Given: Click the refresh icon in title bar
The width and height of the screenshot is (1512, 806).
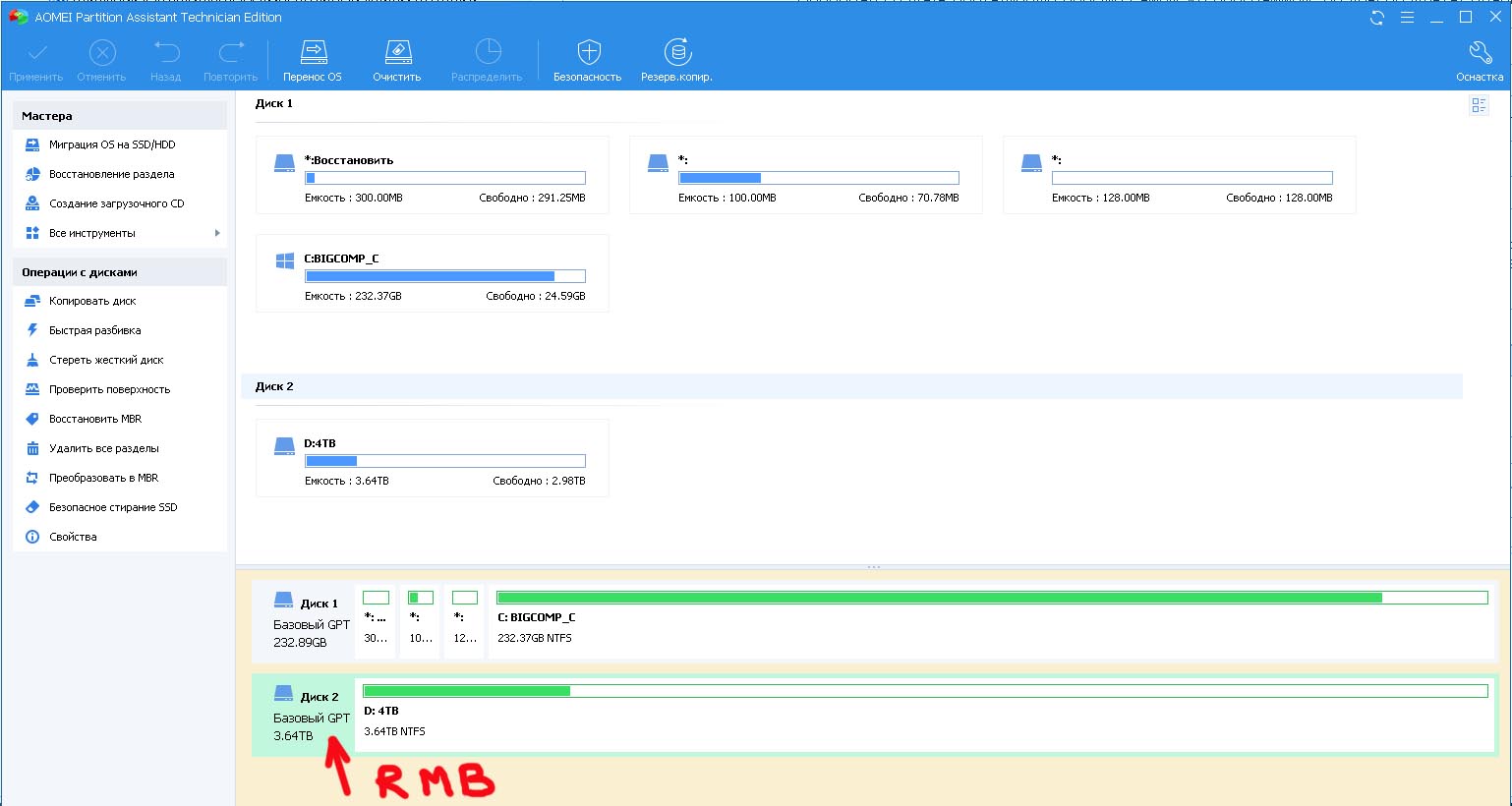Looking at the screenshot, I should (x=1376, y=18).
